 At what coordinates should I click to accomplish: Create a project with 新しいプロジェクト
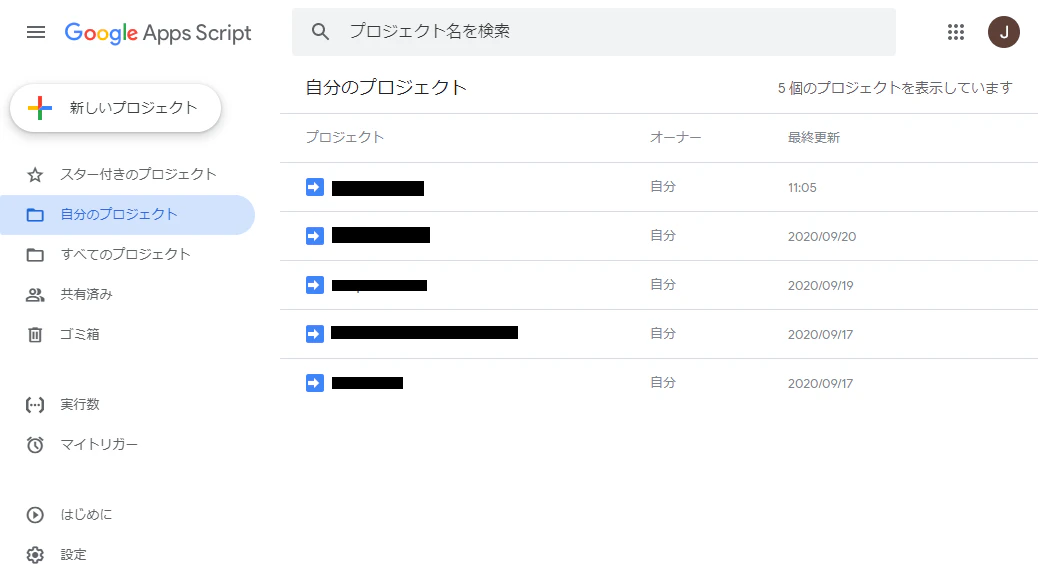coord(115,108)
